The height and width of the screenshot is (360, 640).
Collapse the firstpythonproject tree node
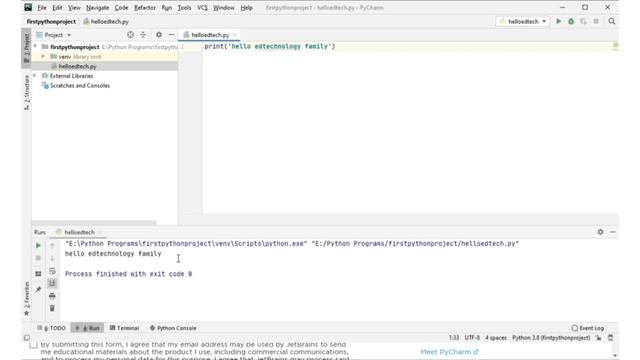point(36,47)
